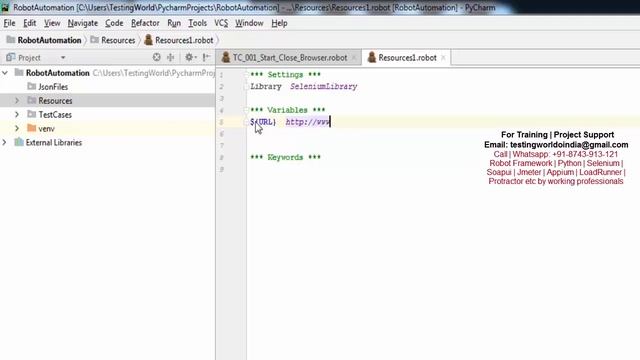Click the SeleniumLibrary text in editor
This screenshot has height=360, width=640.
[x=324, y=87]
